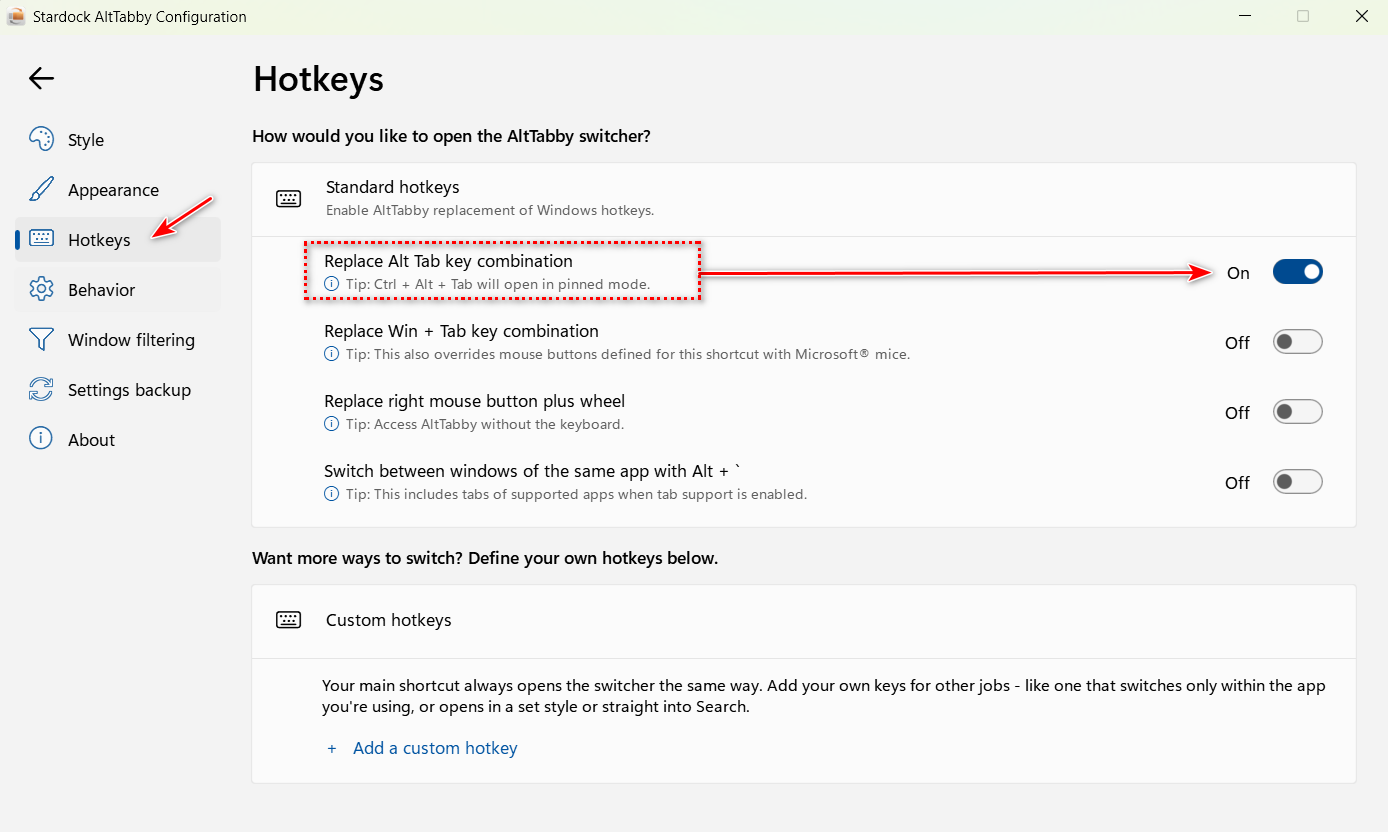This screenshot has height=832, width=1388.
Task: Click the 'Stardock AltTabby Configuration' window title
Action: click(140, 16)
